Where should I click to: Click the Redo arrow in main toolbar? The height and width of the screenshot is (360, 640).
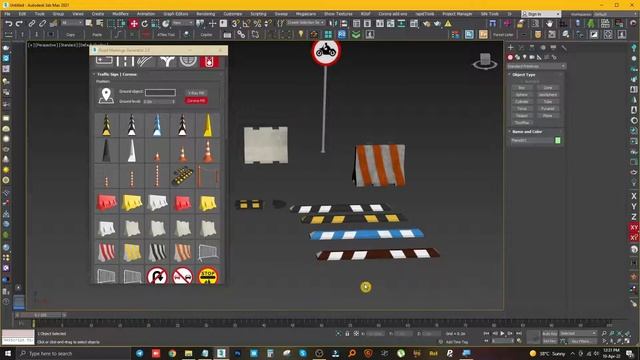(x=19, y=24)
